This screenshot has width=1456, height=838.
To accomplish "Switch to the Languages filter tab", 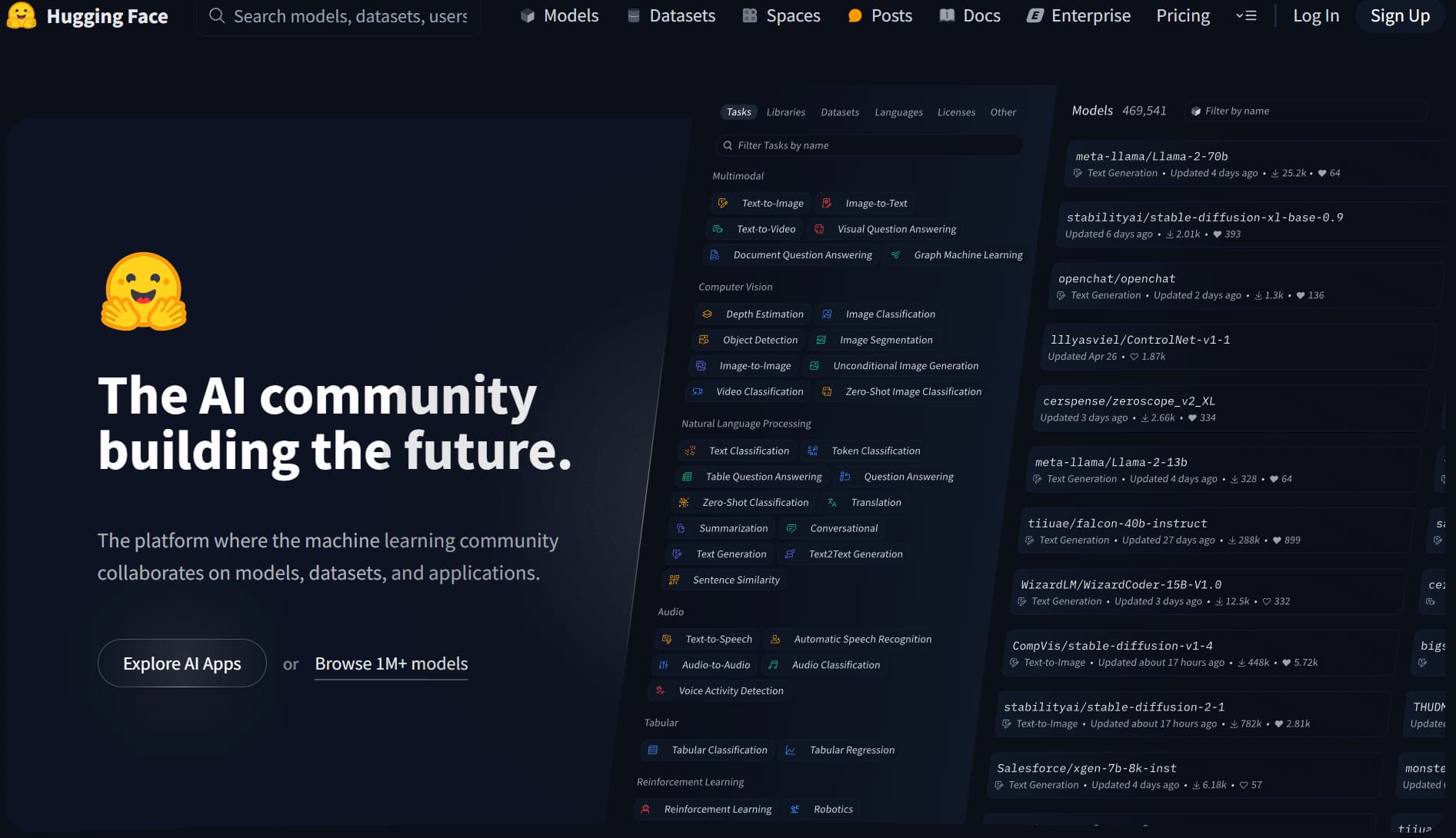I will [898, 111].
